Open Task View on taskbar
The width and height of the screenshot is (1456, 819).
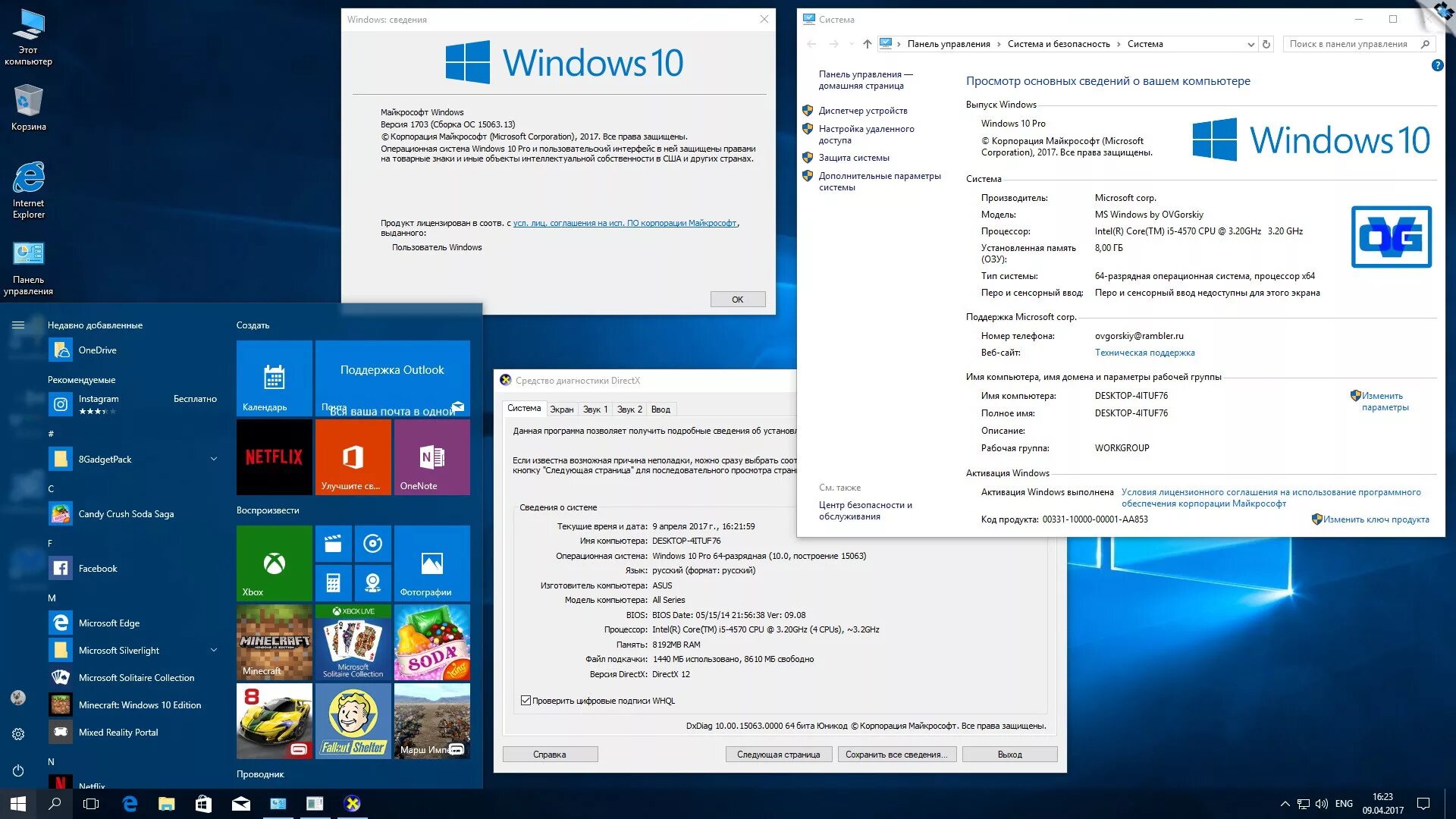[91, 804]
